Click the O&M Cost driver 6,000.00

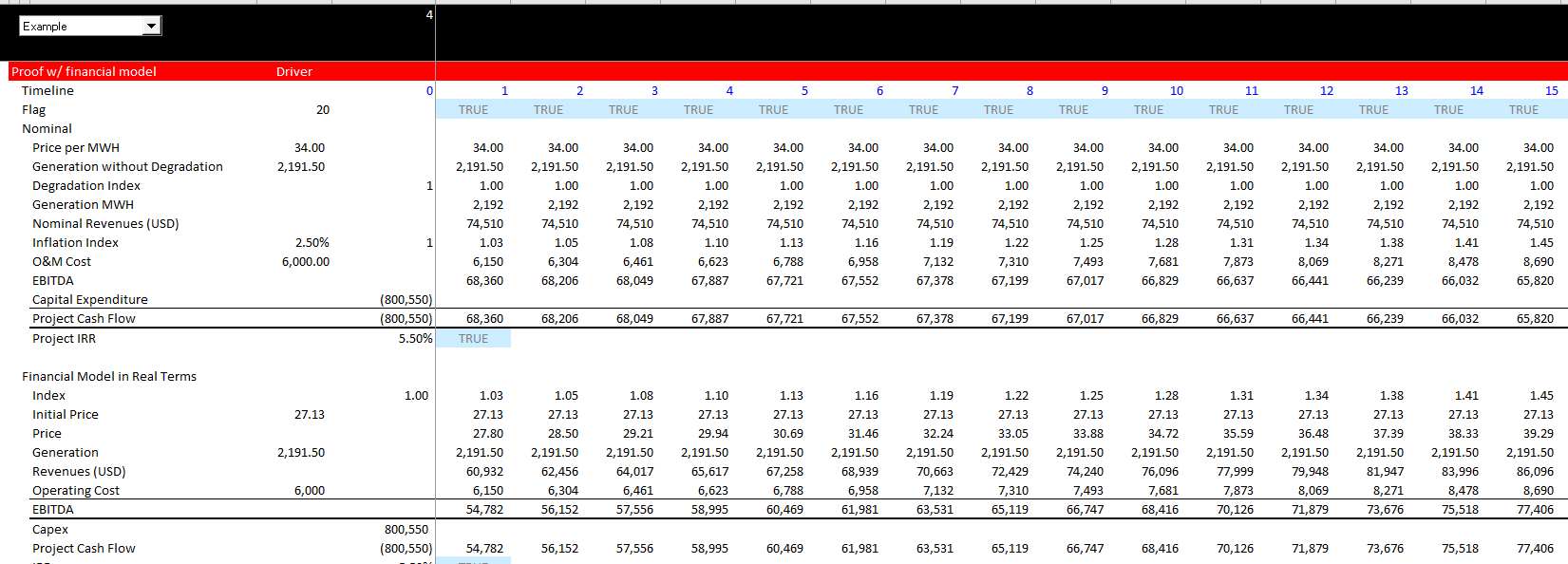point(306,262)
